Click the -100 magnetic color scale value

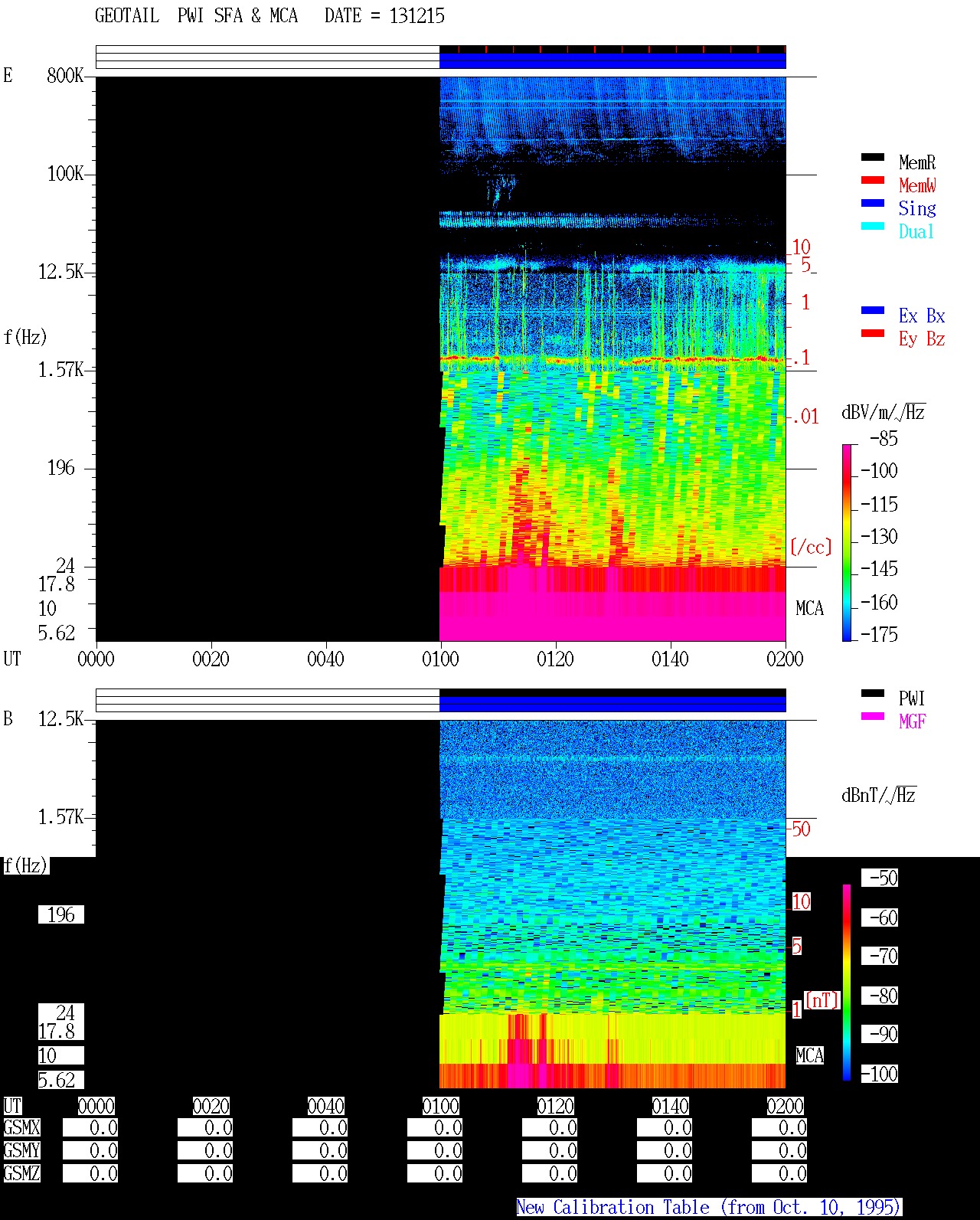(x=879, y=1074)
